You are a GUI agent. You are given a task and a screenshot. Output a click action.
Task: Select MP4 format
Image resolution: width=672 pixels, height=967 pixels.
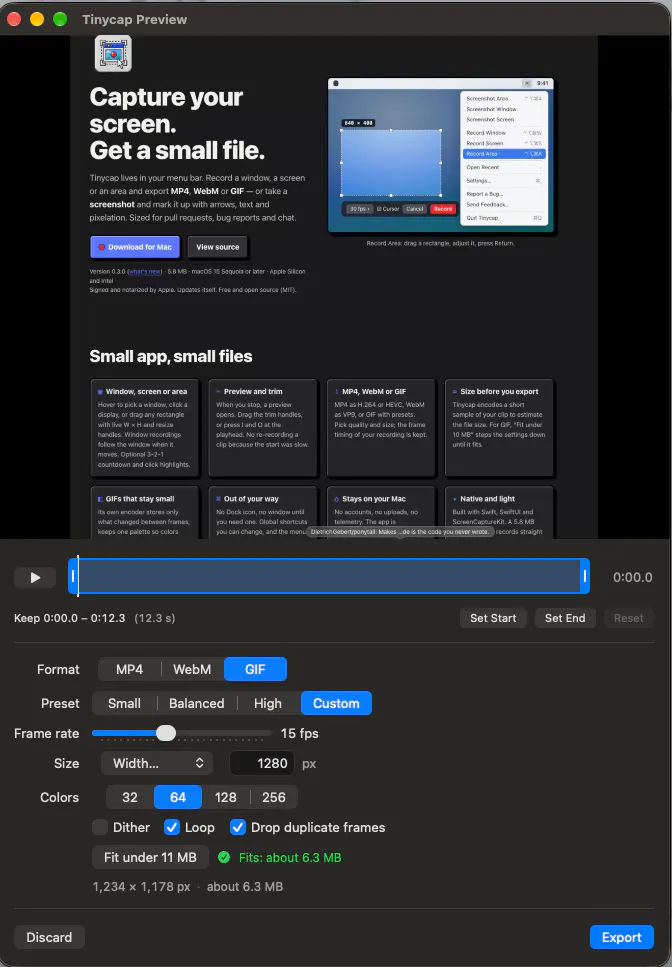[129, 669]
